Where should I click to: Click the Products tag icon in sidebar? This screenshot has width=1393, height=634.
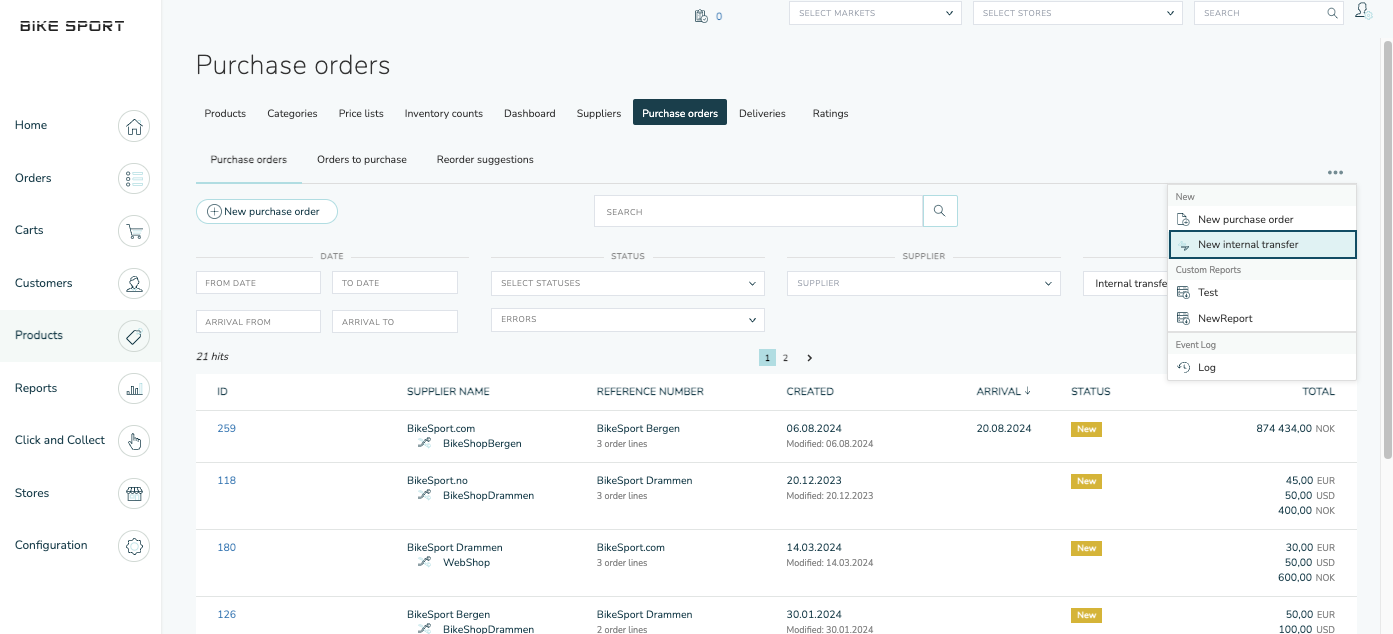(134, 336)
